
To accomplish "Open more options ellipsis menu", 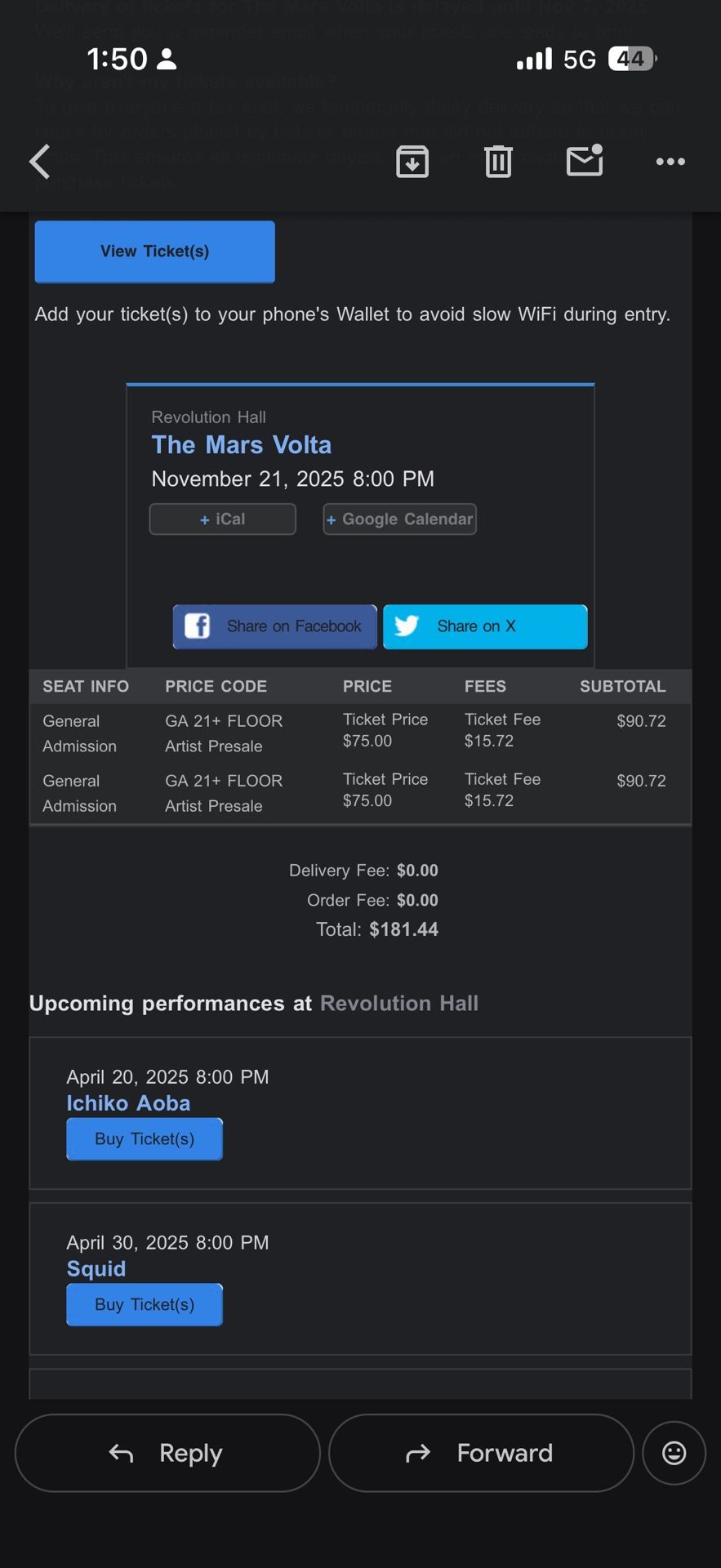I will (x=670, y=161).
